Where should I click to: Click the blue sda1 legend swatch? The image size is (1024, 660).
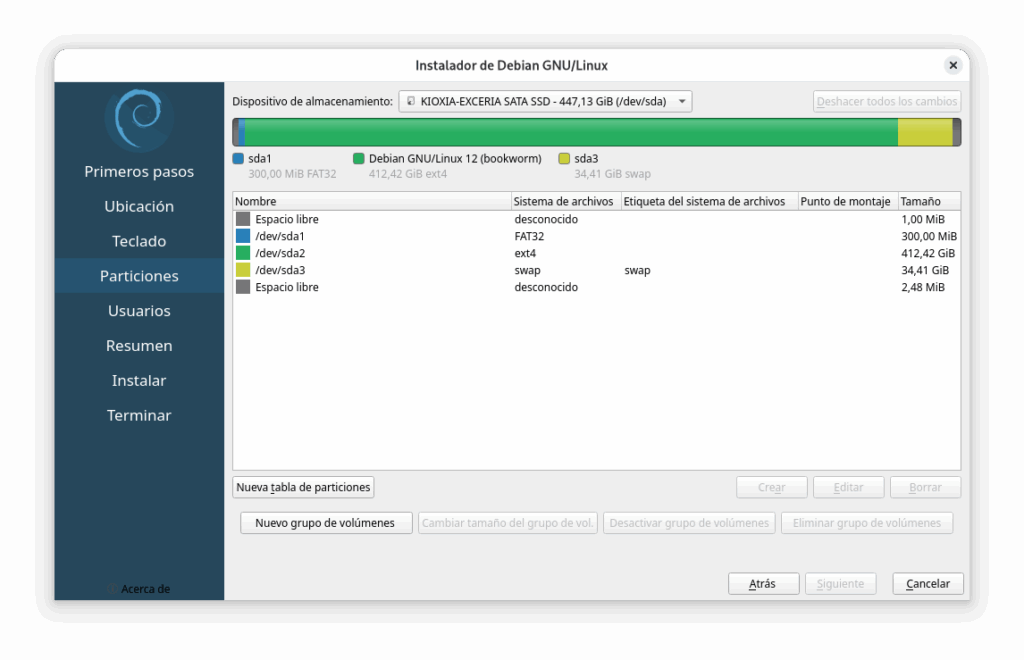[x=238, y=159]
